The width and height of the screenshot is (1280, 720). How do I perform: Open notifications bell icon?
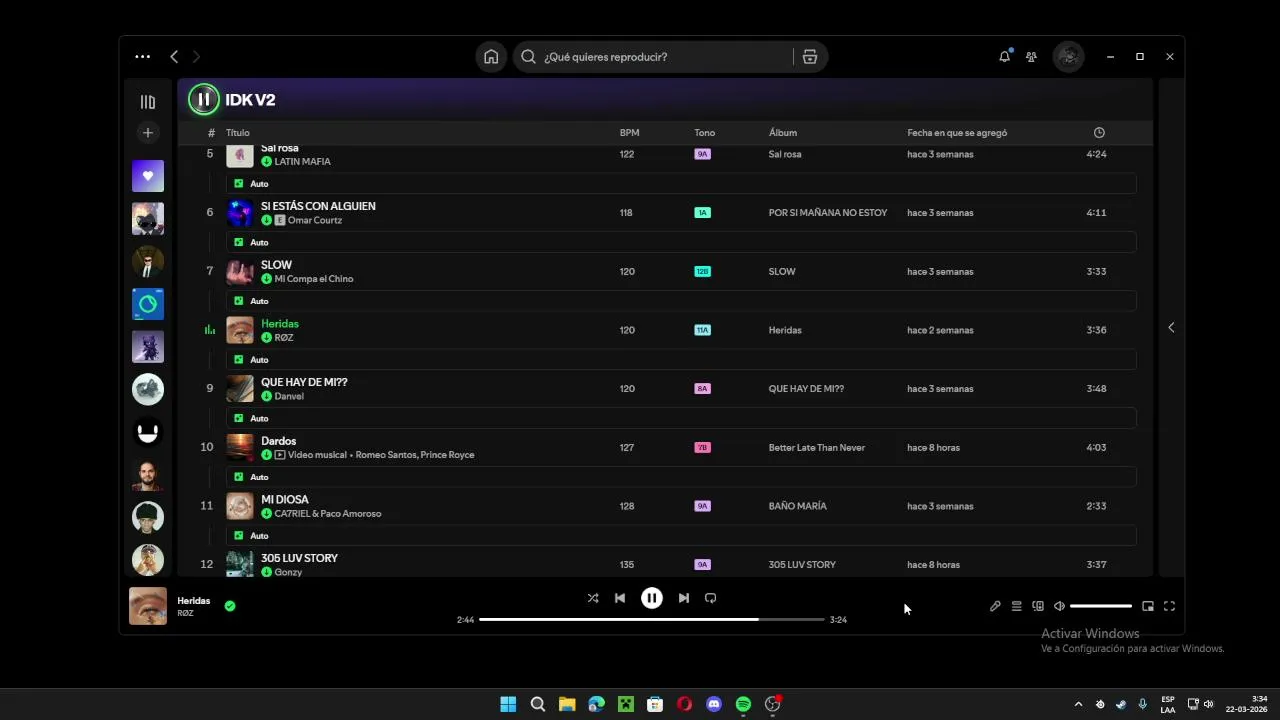click(x=1004, y=57)
